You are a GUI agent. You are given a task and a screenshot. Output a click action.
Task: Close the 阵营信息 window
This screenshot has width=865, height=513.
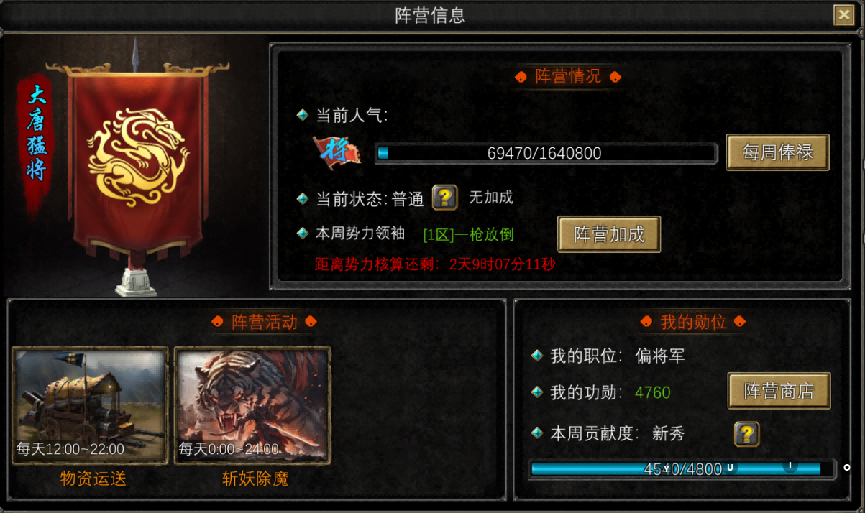(843, 15)
